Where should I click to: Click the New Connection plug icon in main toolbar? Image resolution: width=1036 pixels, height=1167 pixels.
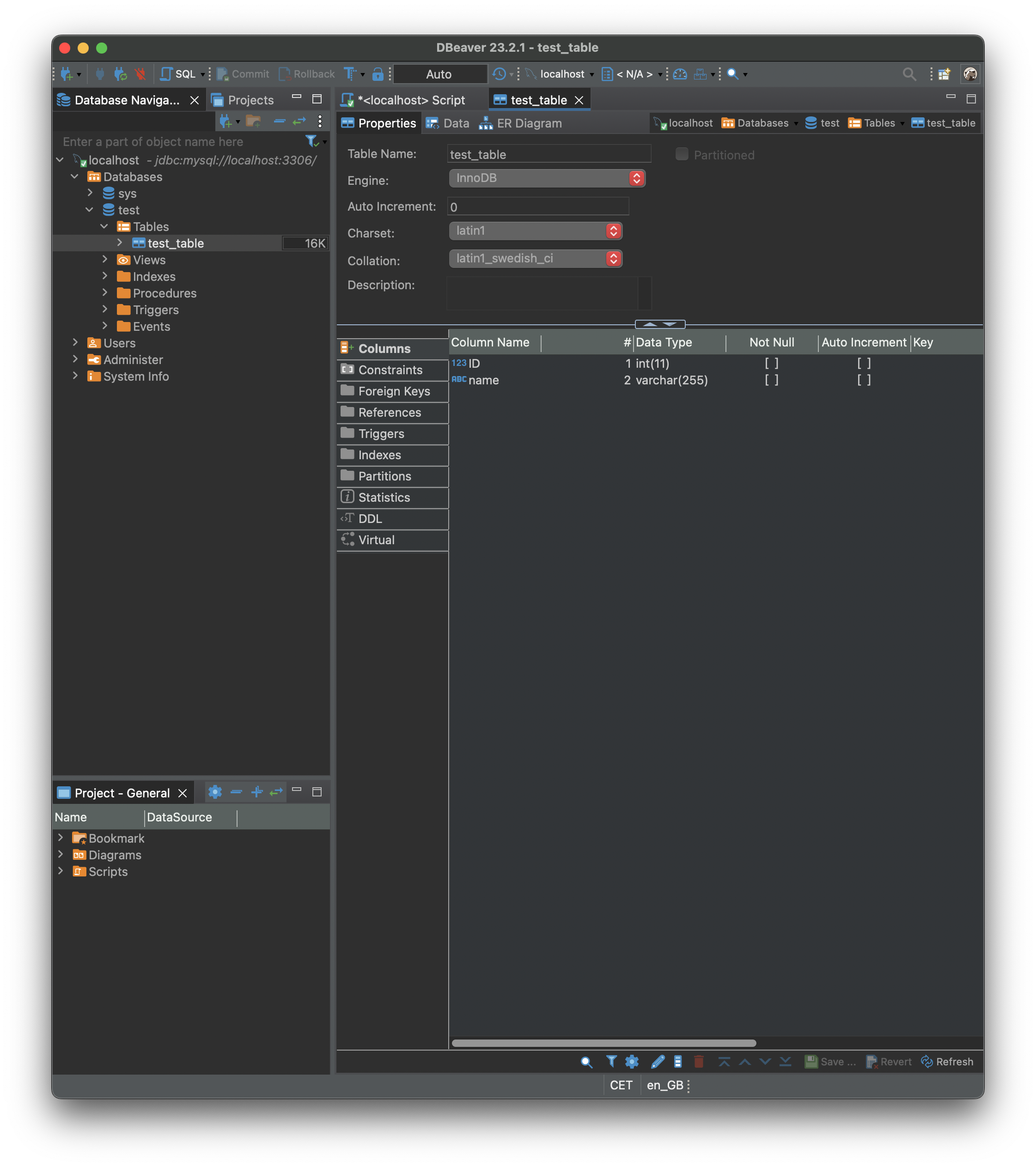coord(66,74)
